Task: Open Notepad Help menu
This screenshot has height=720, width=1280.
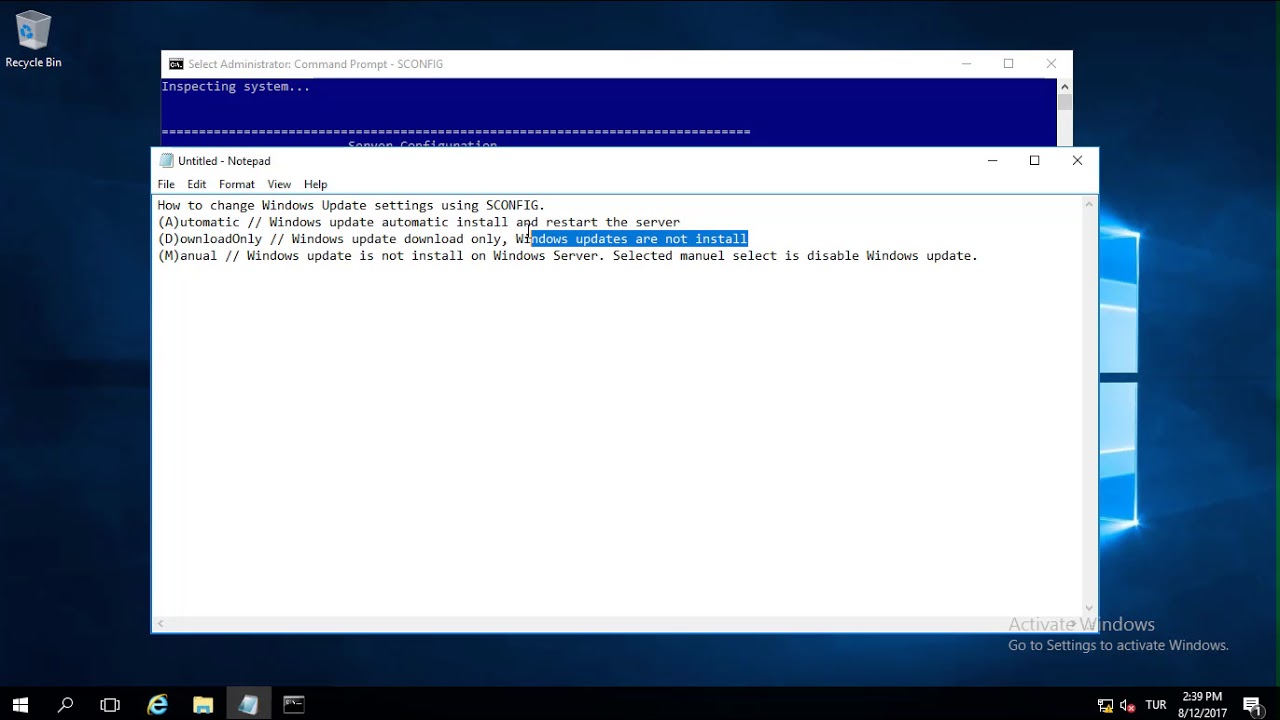Action: [315, 184]
